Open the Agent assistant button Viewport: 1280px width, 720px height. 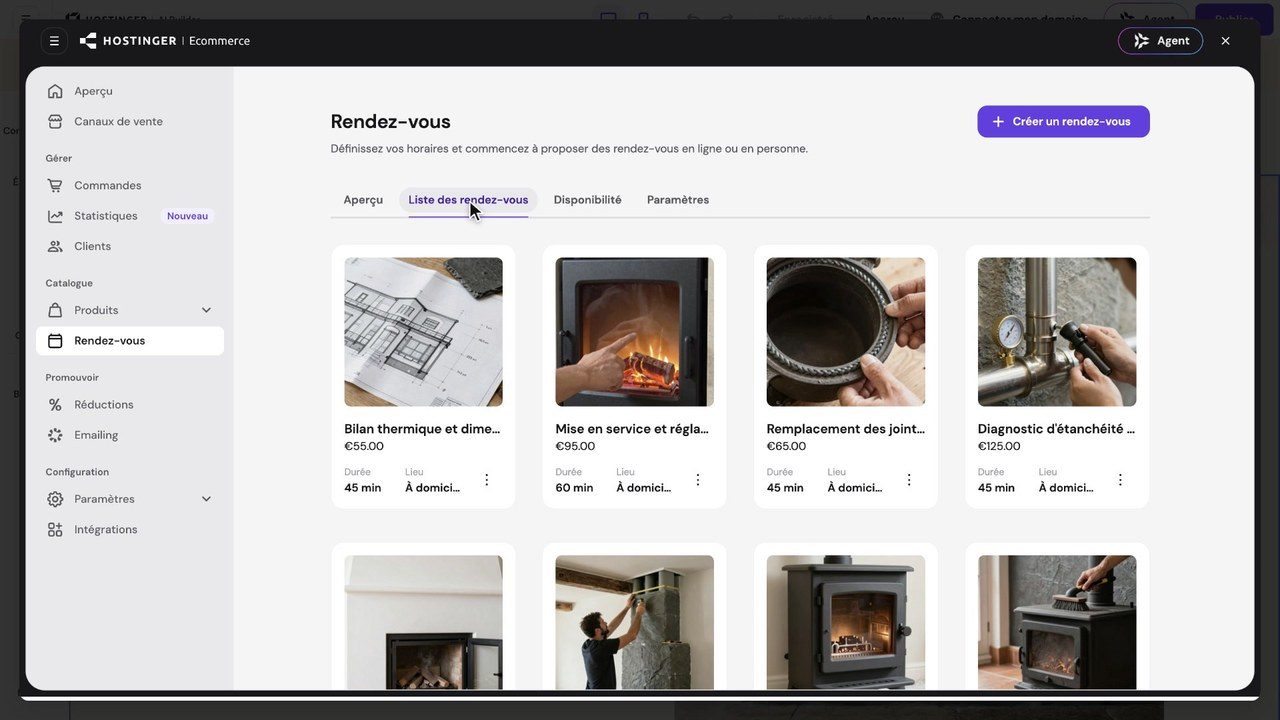point(1160,41)
